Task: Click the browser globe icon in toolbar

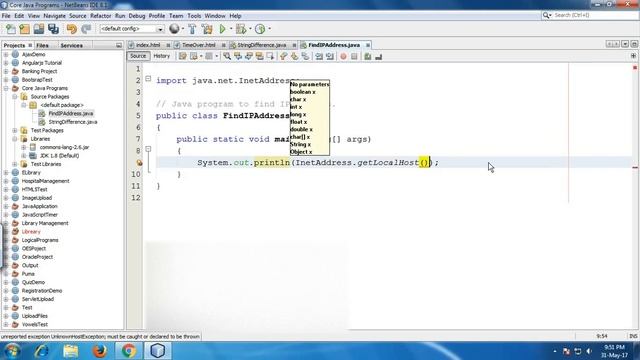Action: tap(174, 29)
